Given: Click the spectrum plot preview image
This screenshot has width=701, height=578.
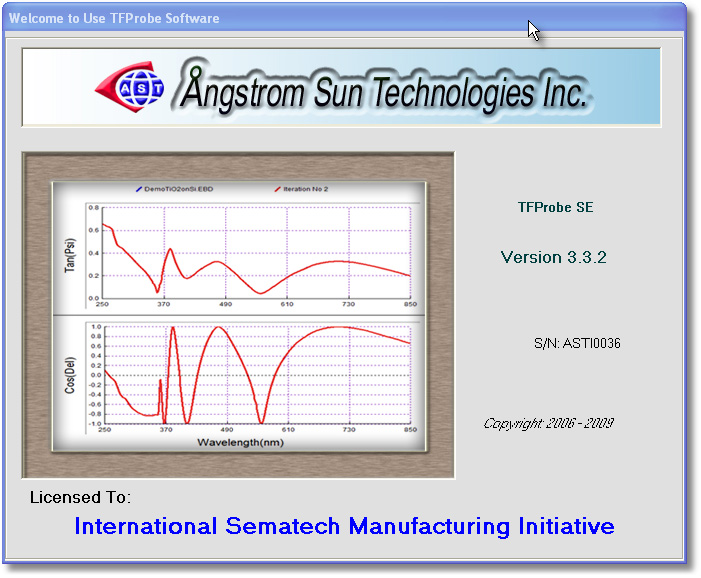Looking at the screenshot, I should [238, 316].
